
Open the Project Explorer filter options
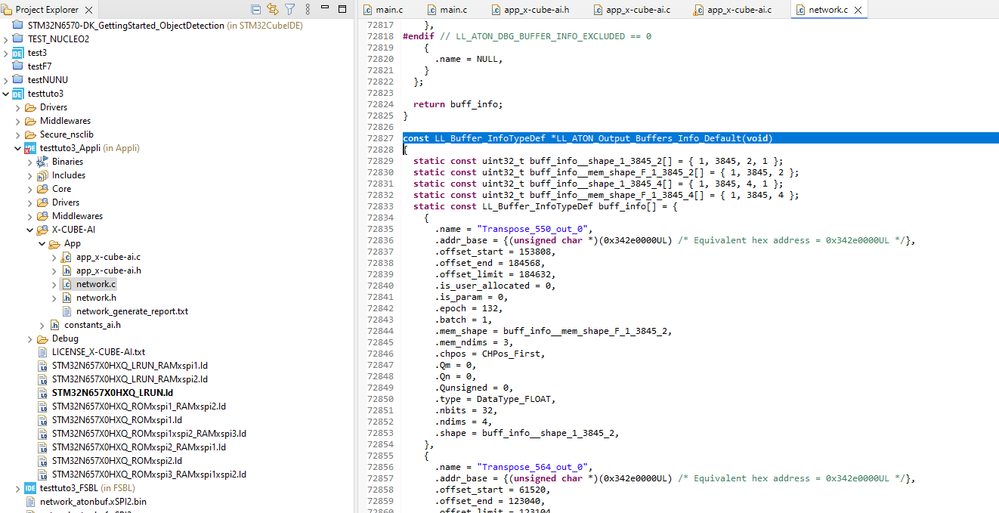[290, 10]
